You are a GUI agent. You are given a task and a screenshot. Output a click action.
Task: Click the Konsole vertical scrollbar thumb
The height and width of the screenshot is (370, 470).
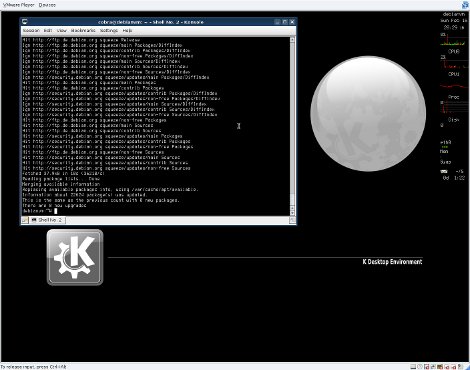click(x=292, y=200)
